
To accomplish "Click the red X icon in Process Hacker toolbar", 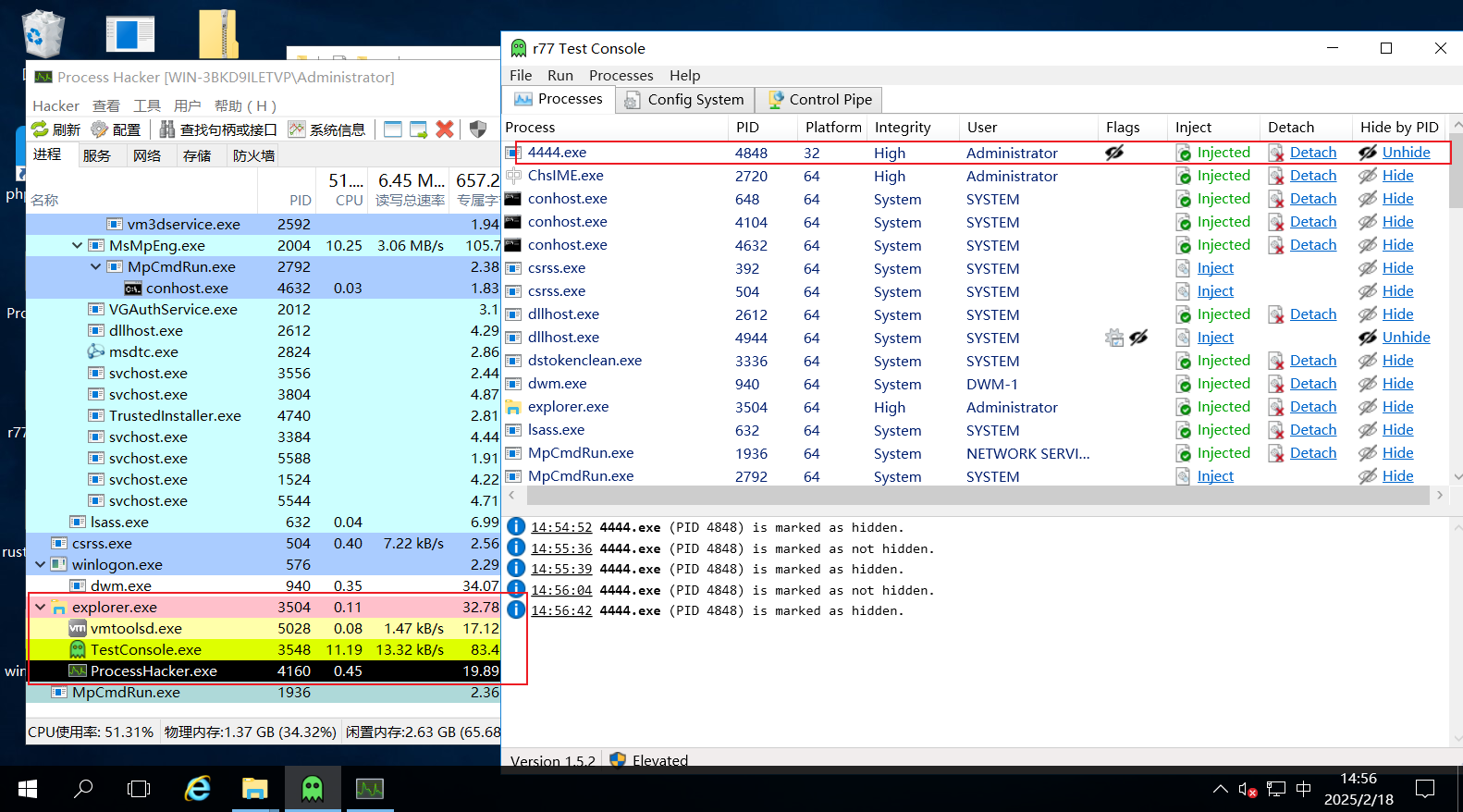I will tap(445, 129).
